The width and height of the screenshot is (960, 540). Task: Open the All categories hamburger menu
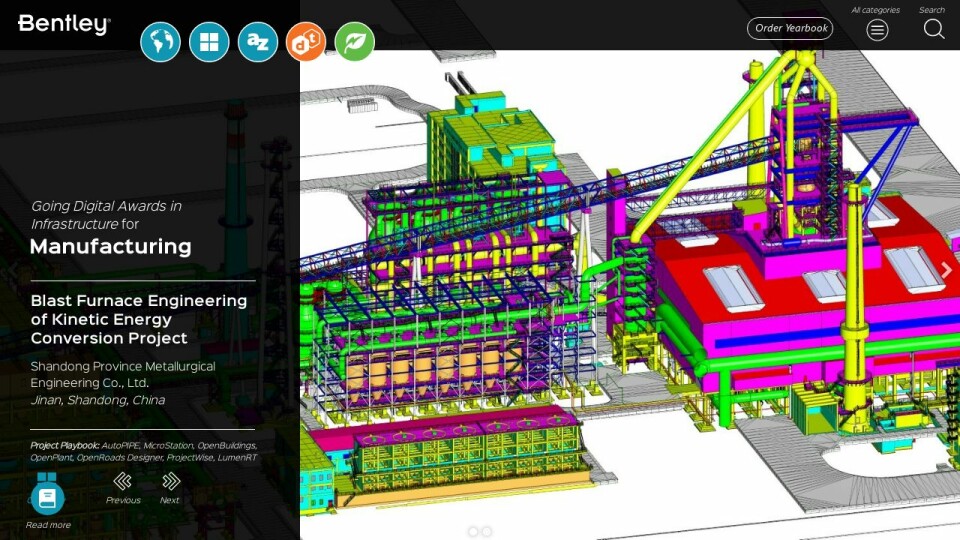pos(877,29)
